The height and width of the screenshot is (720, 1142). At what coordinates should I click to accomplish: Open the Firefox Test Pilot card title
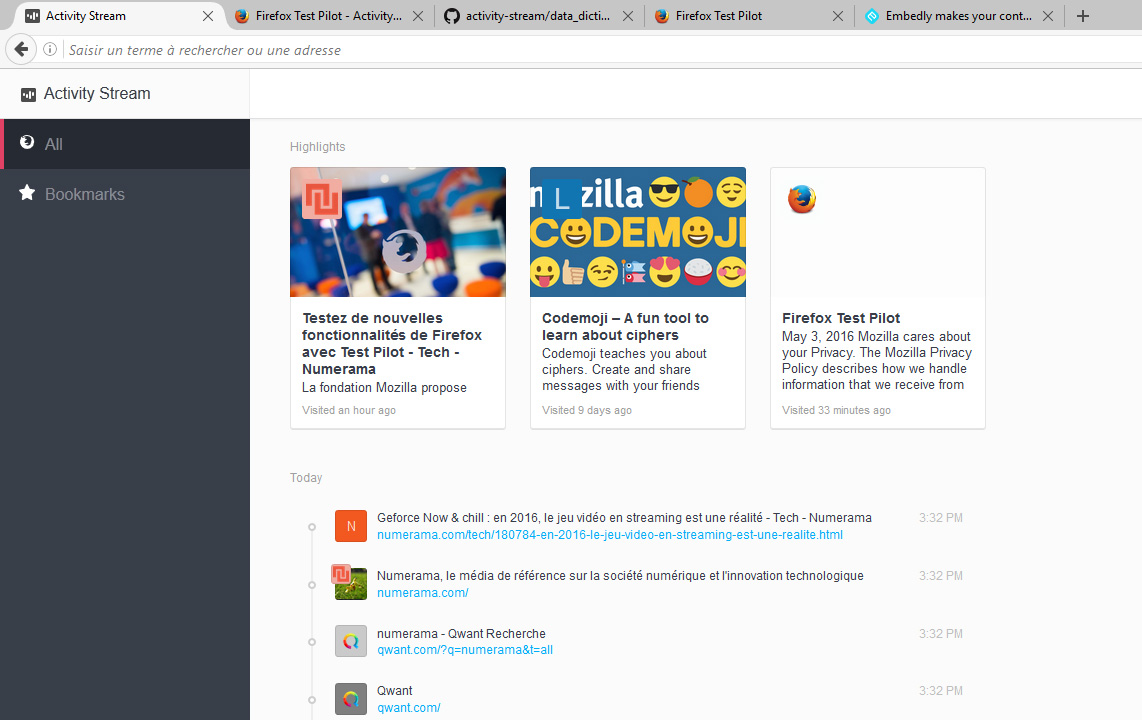pos(841,318)
